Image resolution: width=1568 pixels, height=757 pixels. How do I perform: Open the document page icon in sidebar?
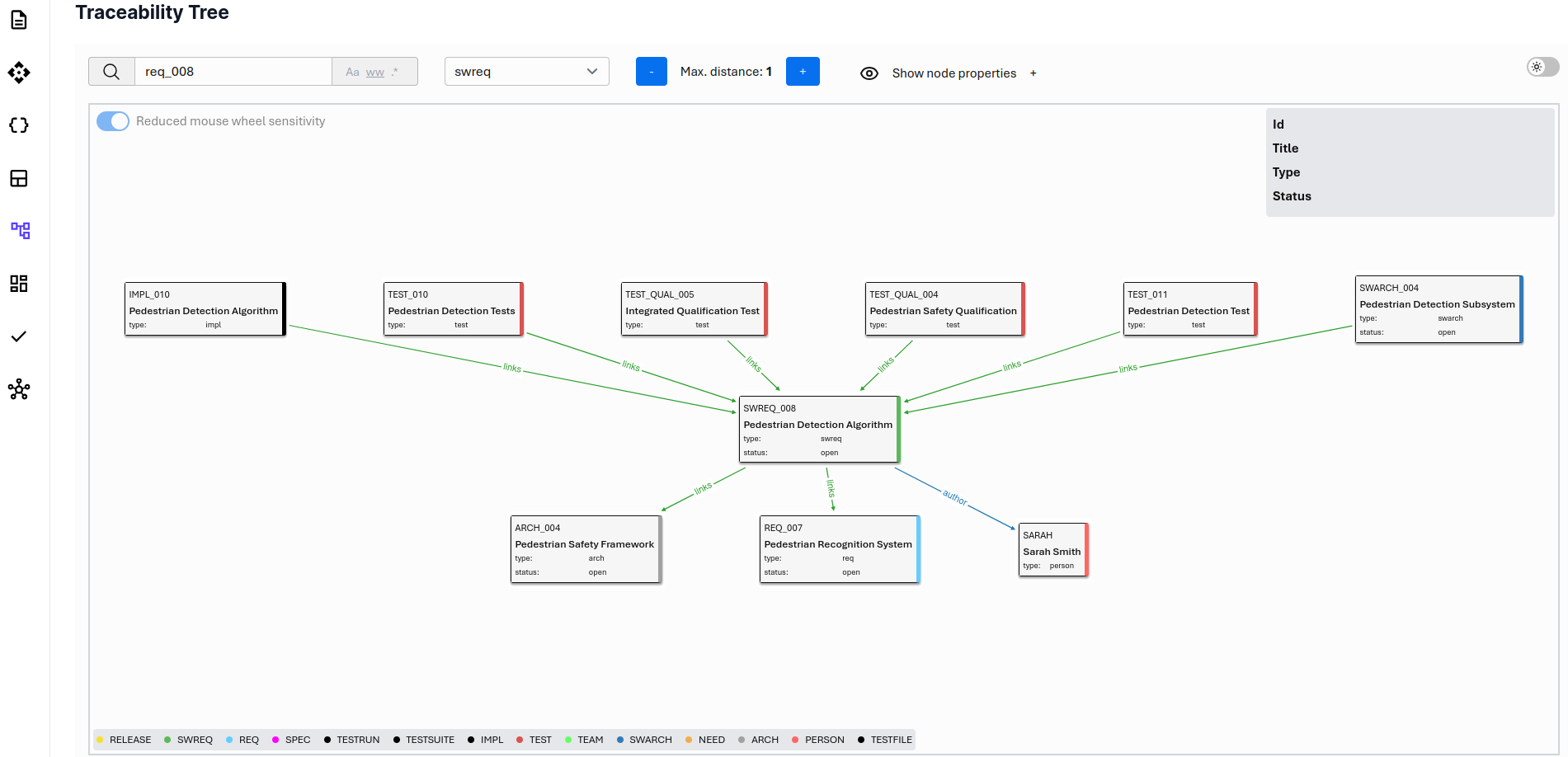(x=19, y=20)
